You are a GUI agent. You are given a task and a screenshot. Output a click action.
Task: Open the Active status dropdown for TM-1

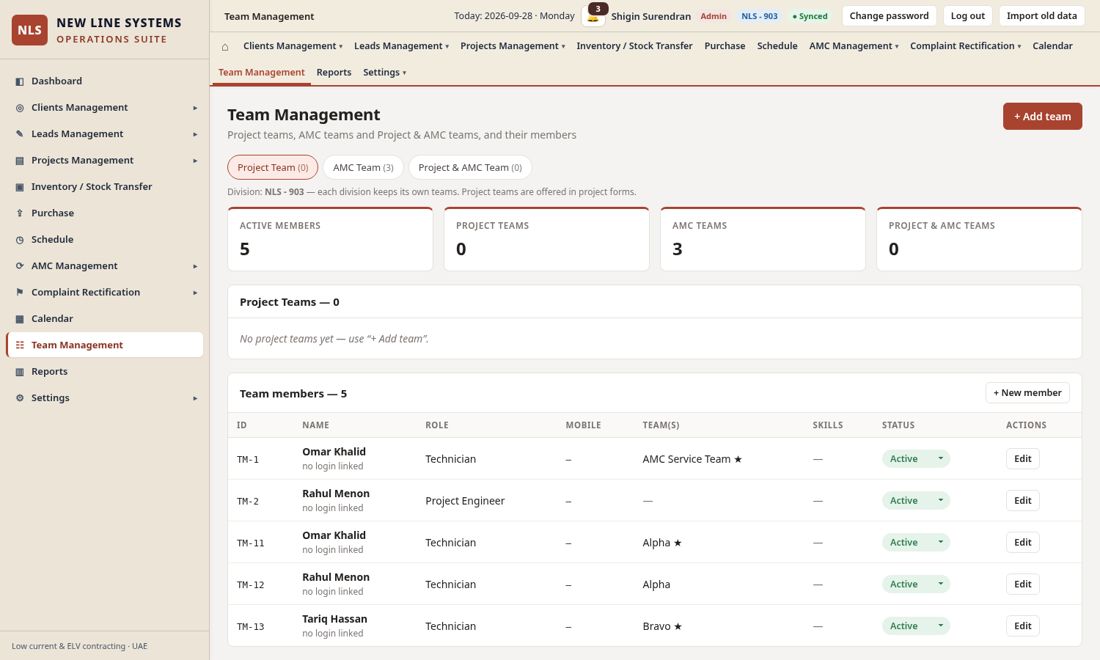click(915, 459)
